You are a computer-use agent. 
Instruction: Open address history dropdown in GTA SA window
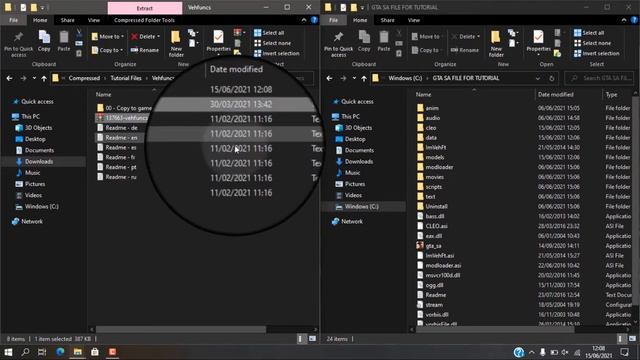538,78
